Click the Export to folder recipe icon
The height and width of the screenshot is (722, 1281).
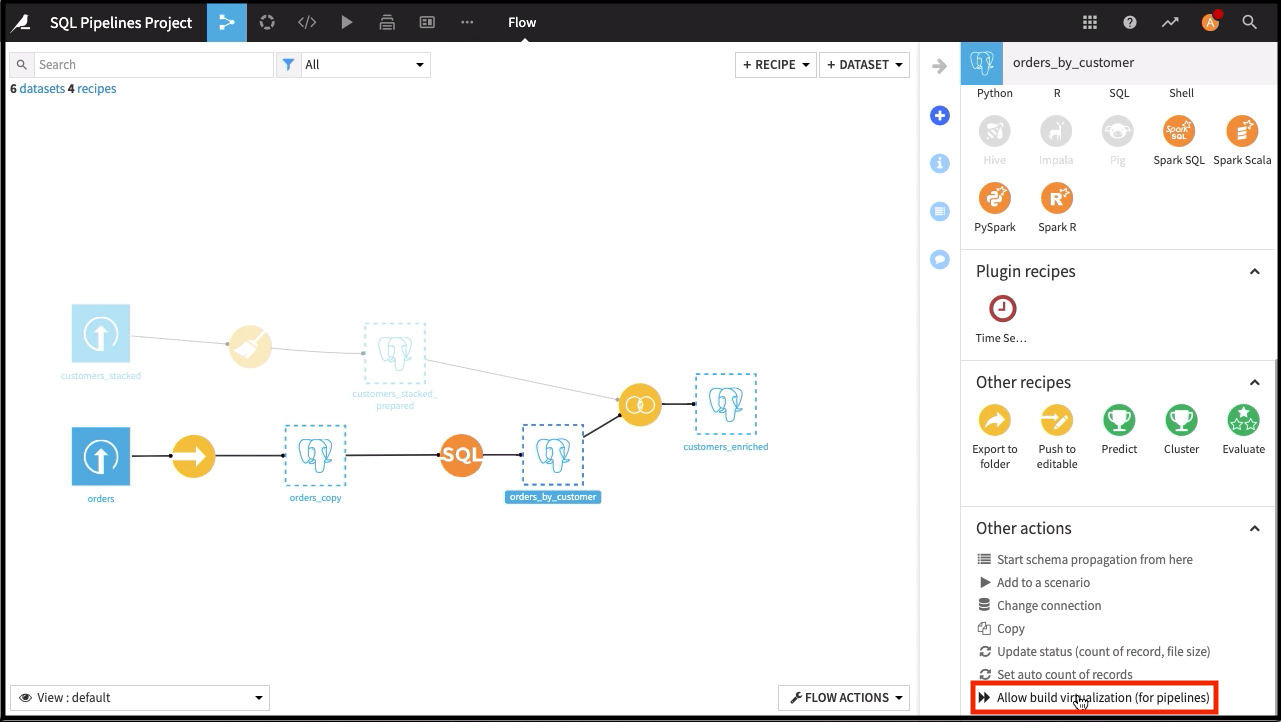(x=994, y=420)
